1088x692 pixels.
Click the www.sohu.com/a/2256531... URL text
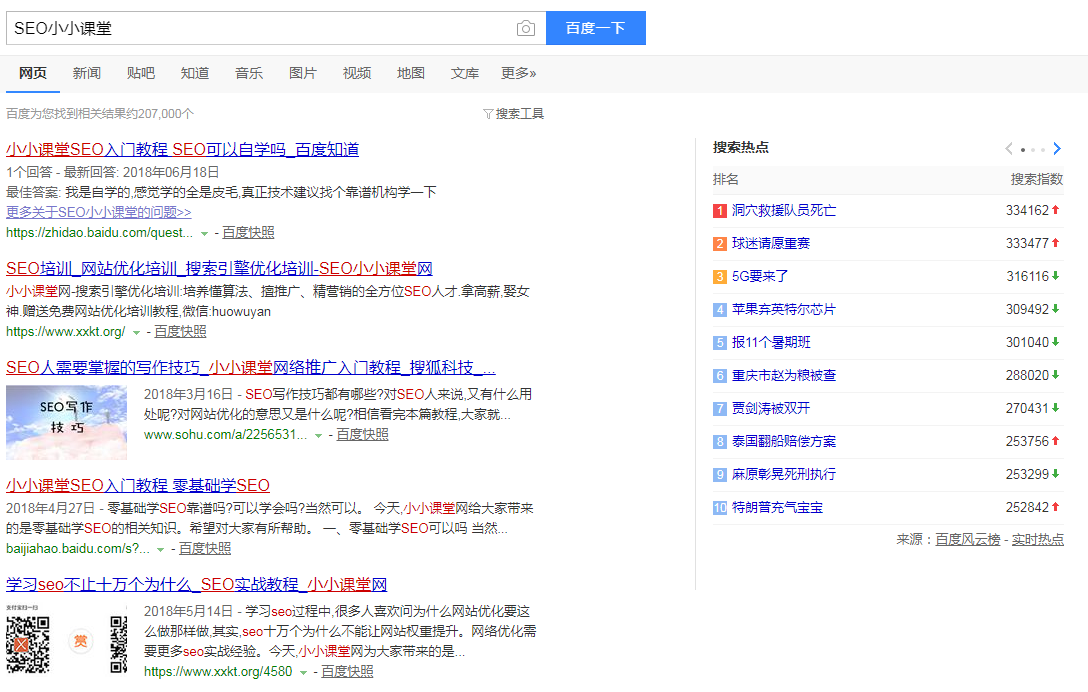(x=225, y=434)
